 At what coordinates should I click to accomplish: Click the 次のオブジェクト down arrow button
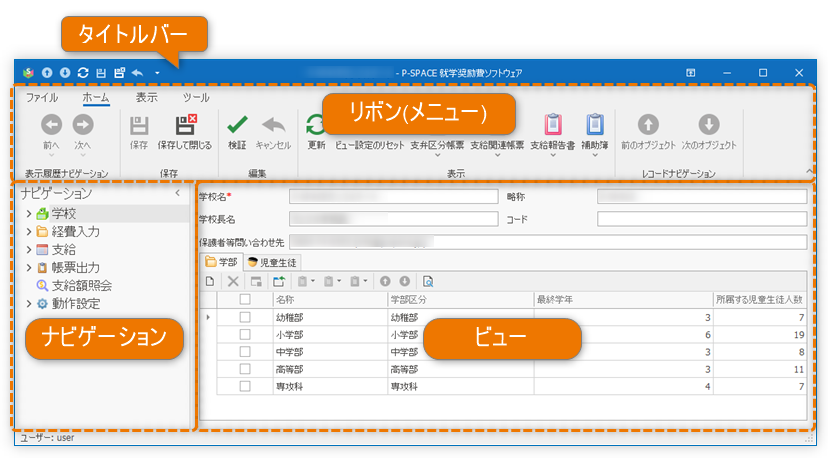[x=709, y=132]
